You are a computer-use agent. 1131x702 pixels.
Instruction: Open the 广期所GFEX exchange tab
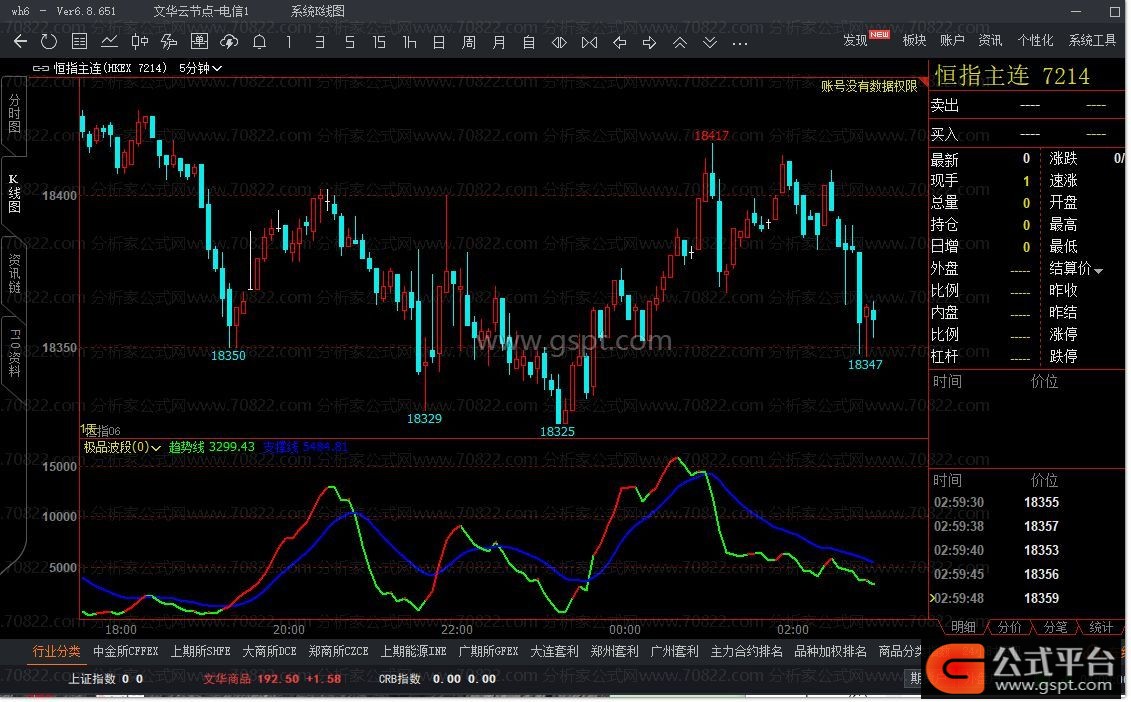point(488,651)
